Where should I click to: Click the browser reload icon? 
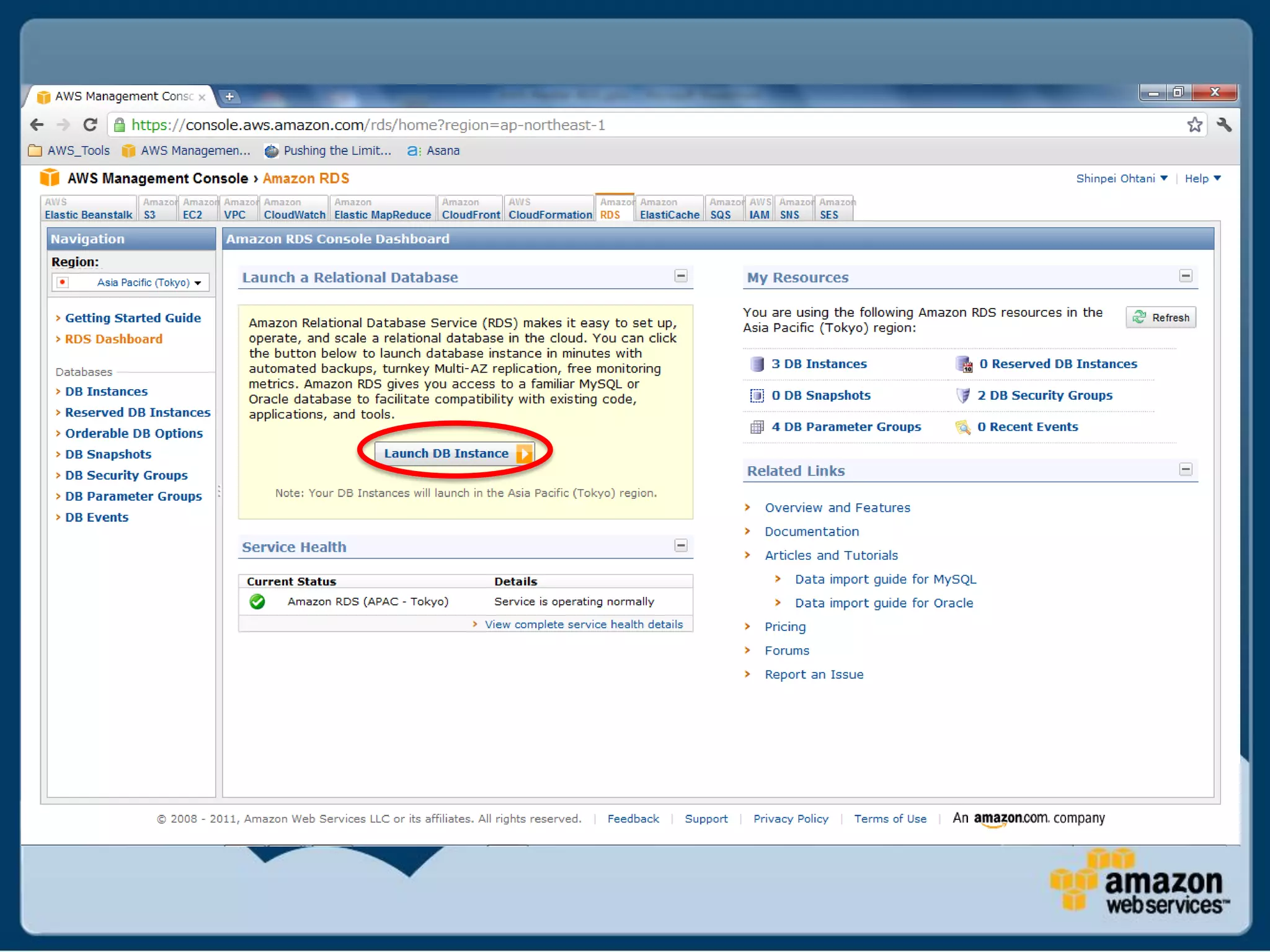[91, 125]
